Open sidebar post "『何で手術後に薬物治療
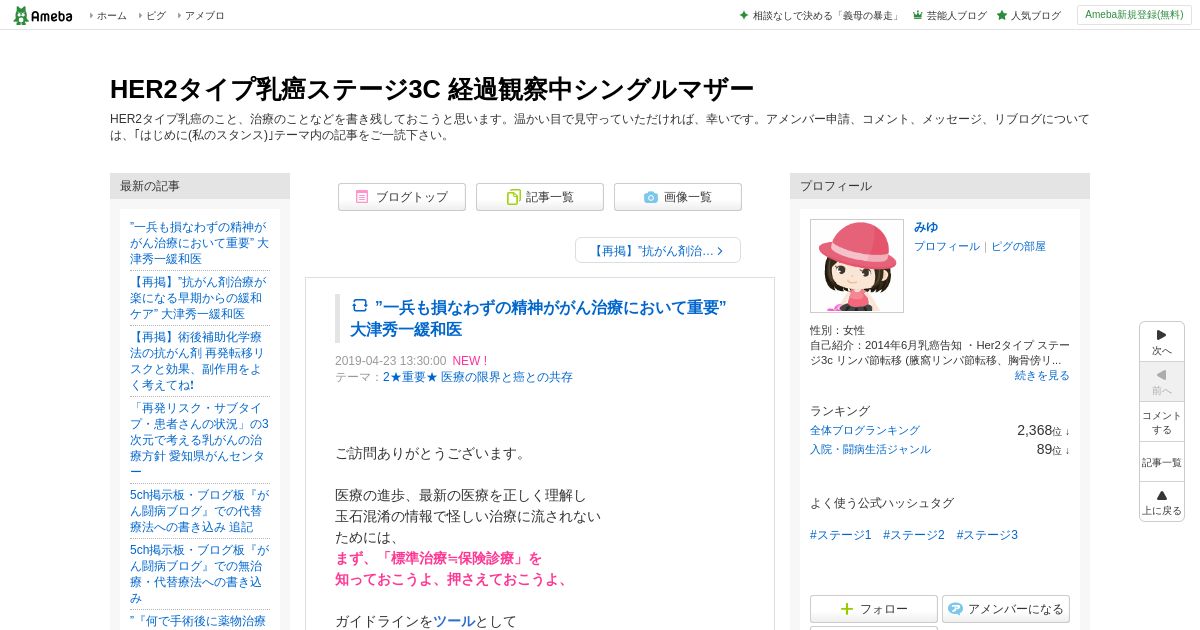Image resolution: width=1200 pixels, height=630 pixels. 198,621
